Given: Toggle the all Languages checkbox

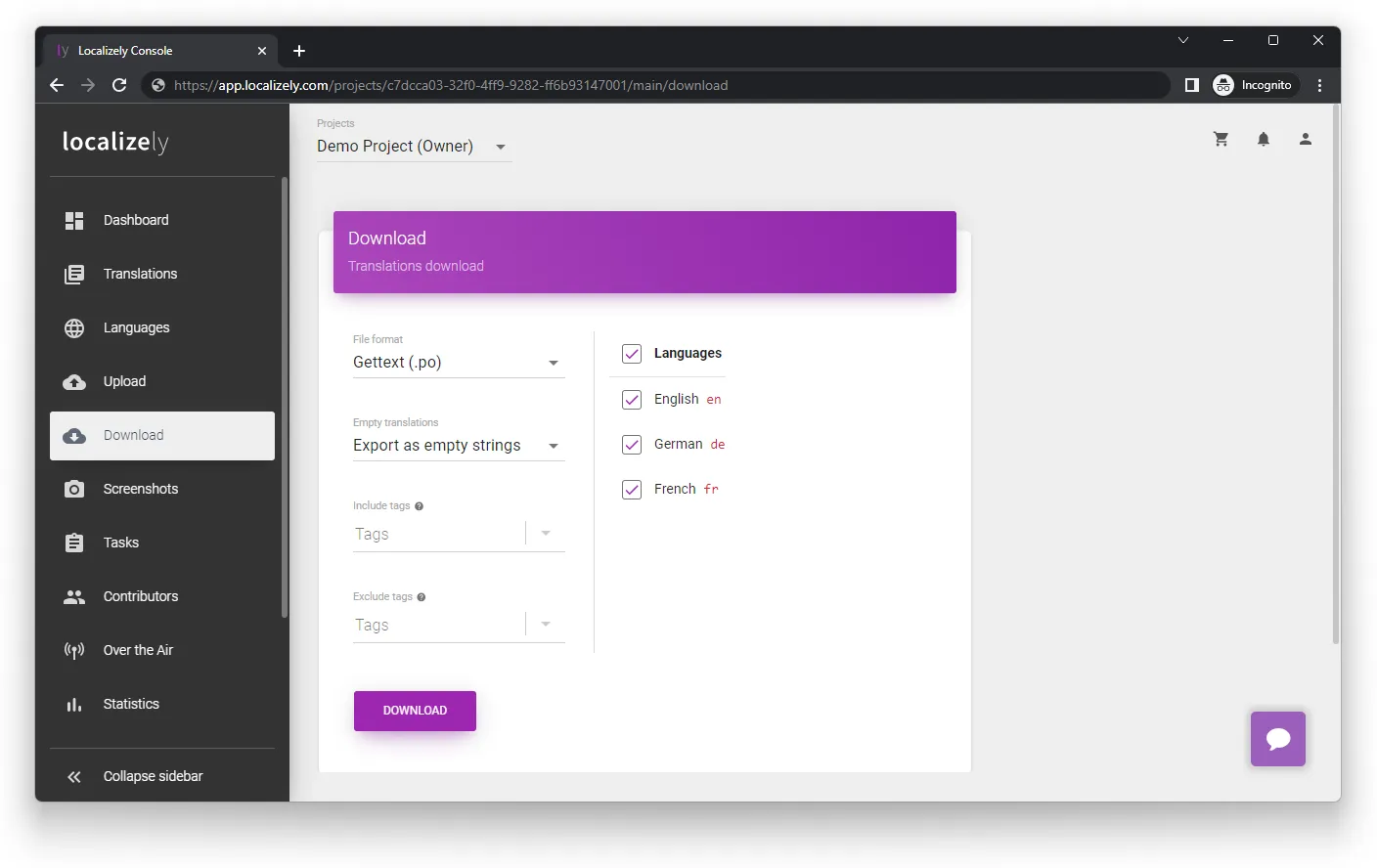Looking at the screenshot, I should 632,354.
